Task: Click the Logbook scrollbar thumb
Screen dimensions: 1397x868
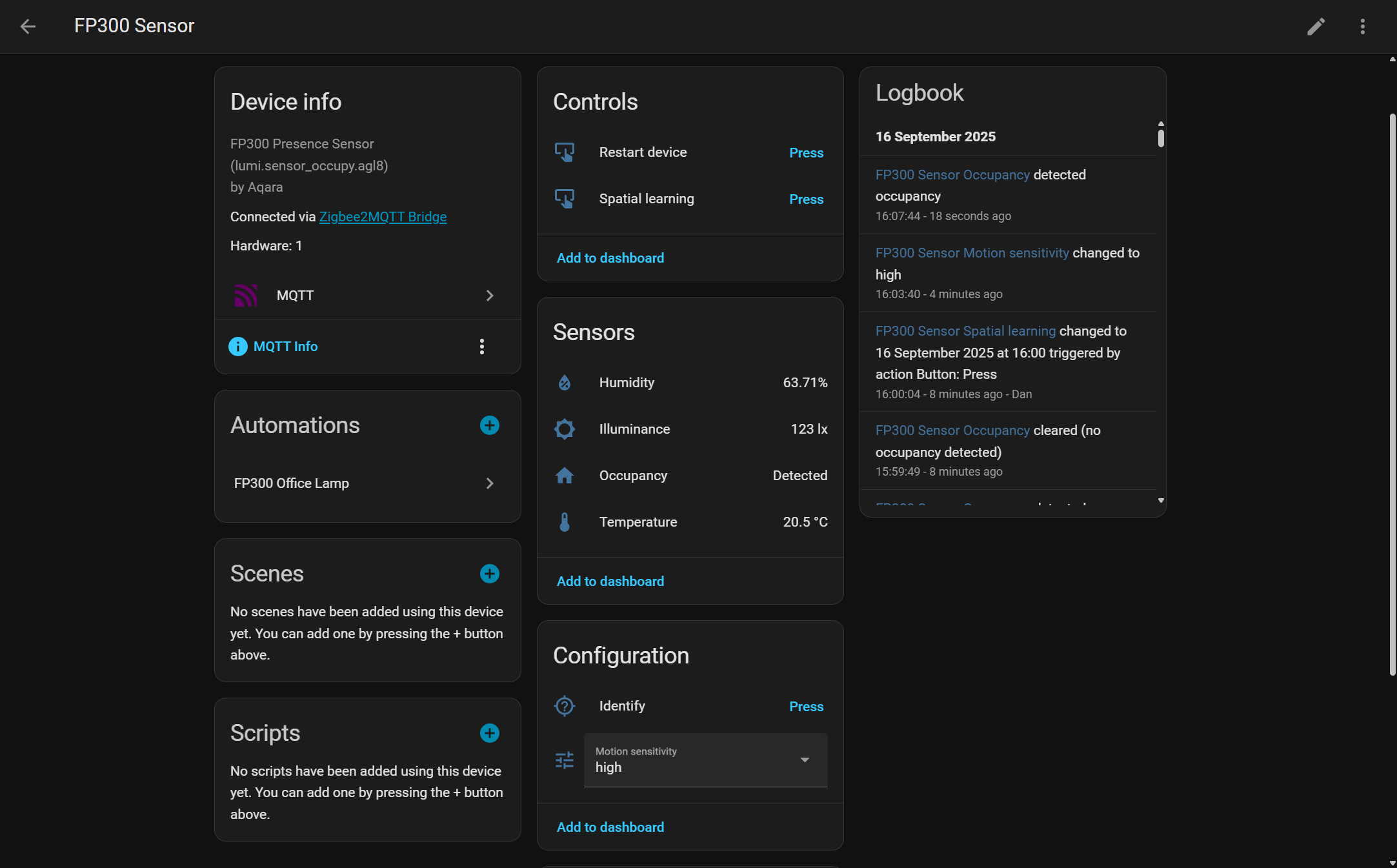Action: 1160,138
